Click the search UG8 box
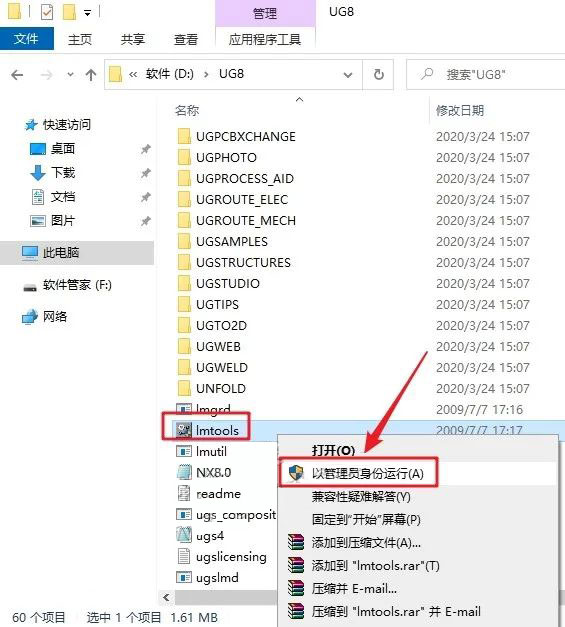Screen dimensions: 565x627 pyautogui.click(x=486, y=74)
